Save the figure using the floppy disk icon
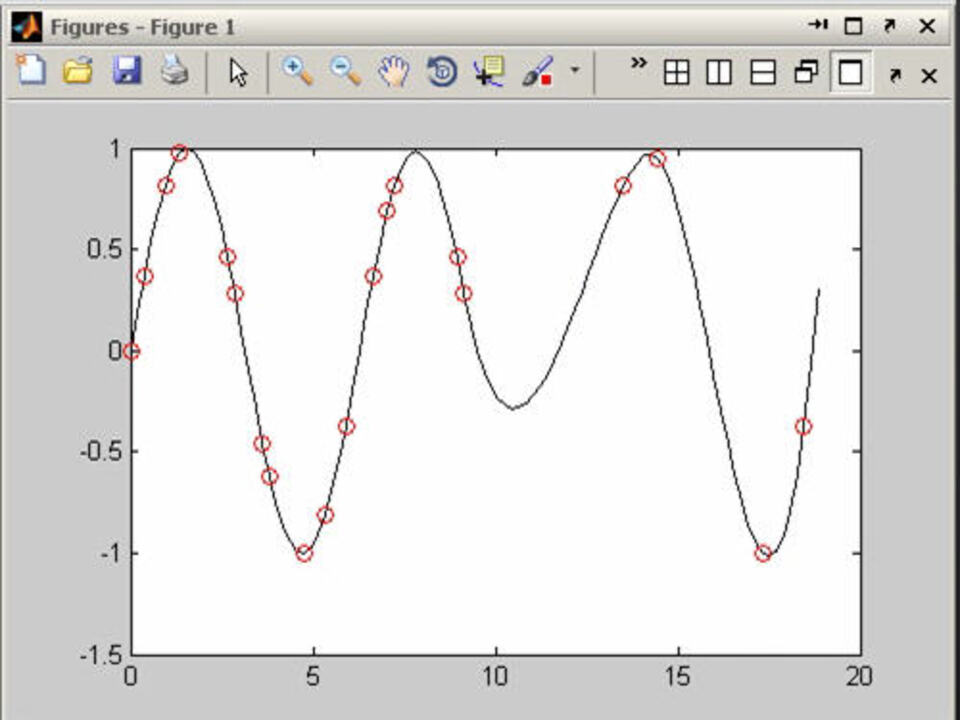 (127, 71)
